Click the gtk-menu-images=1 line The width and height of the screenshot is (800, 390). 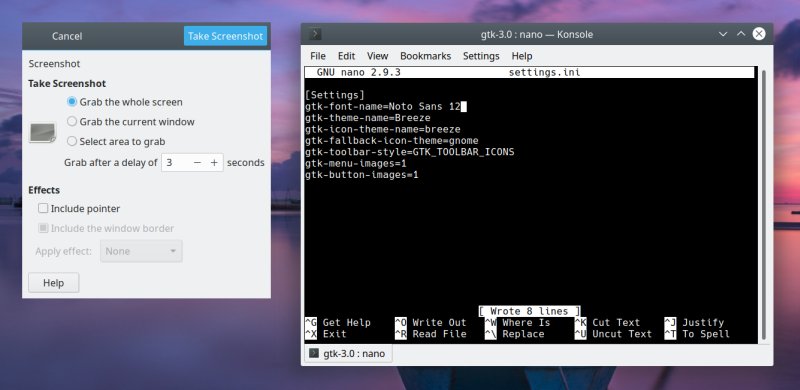click(356, 164)
